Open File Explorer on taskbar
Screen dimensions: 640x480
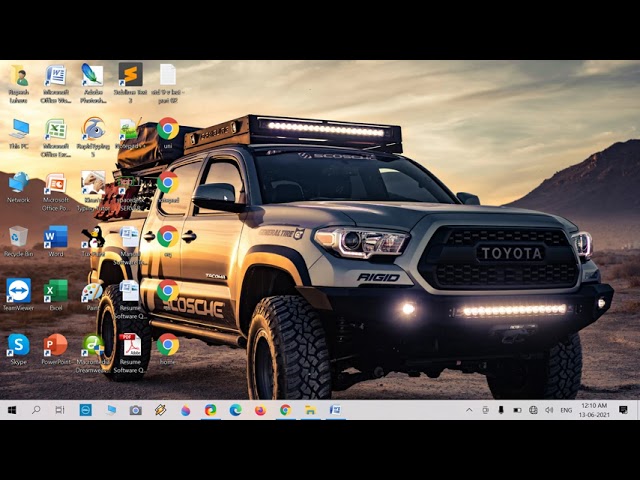tap(311, 410)
